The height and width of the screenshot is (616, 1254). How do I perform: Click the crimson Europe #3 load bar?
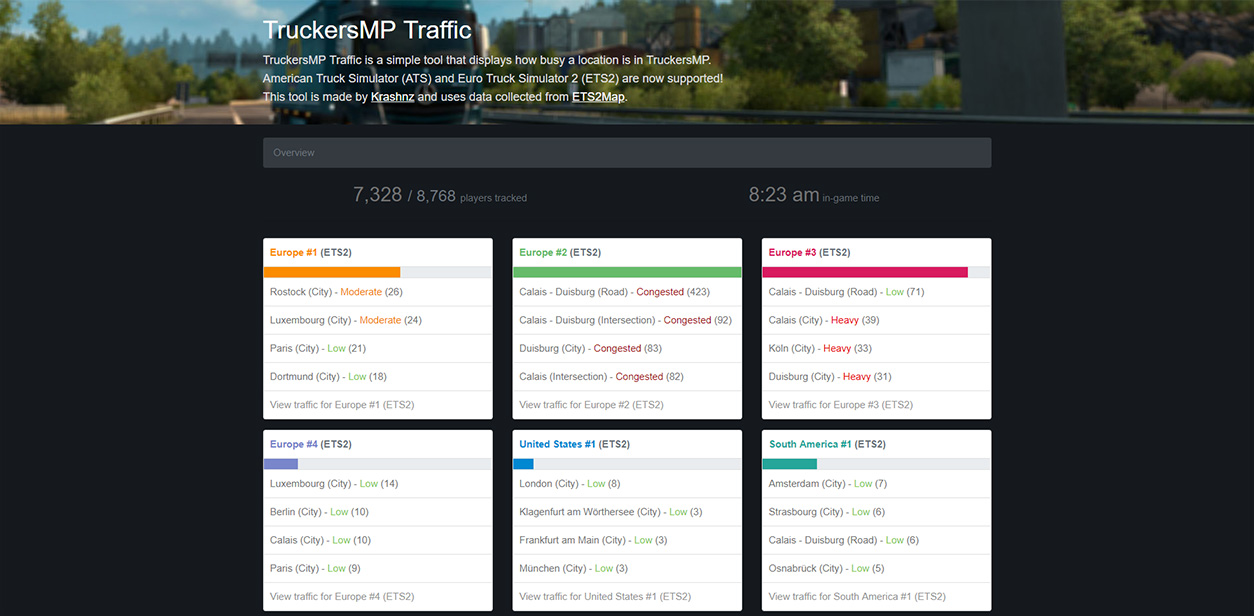click(865, 272)
